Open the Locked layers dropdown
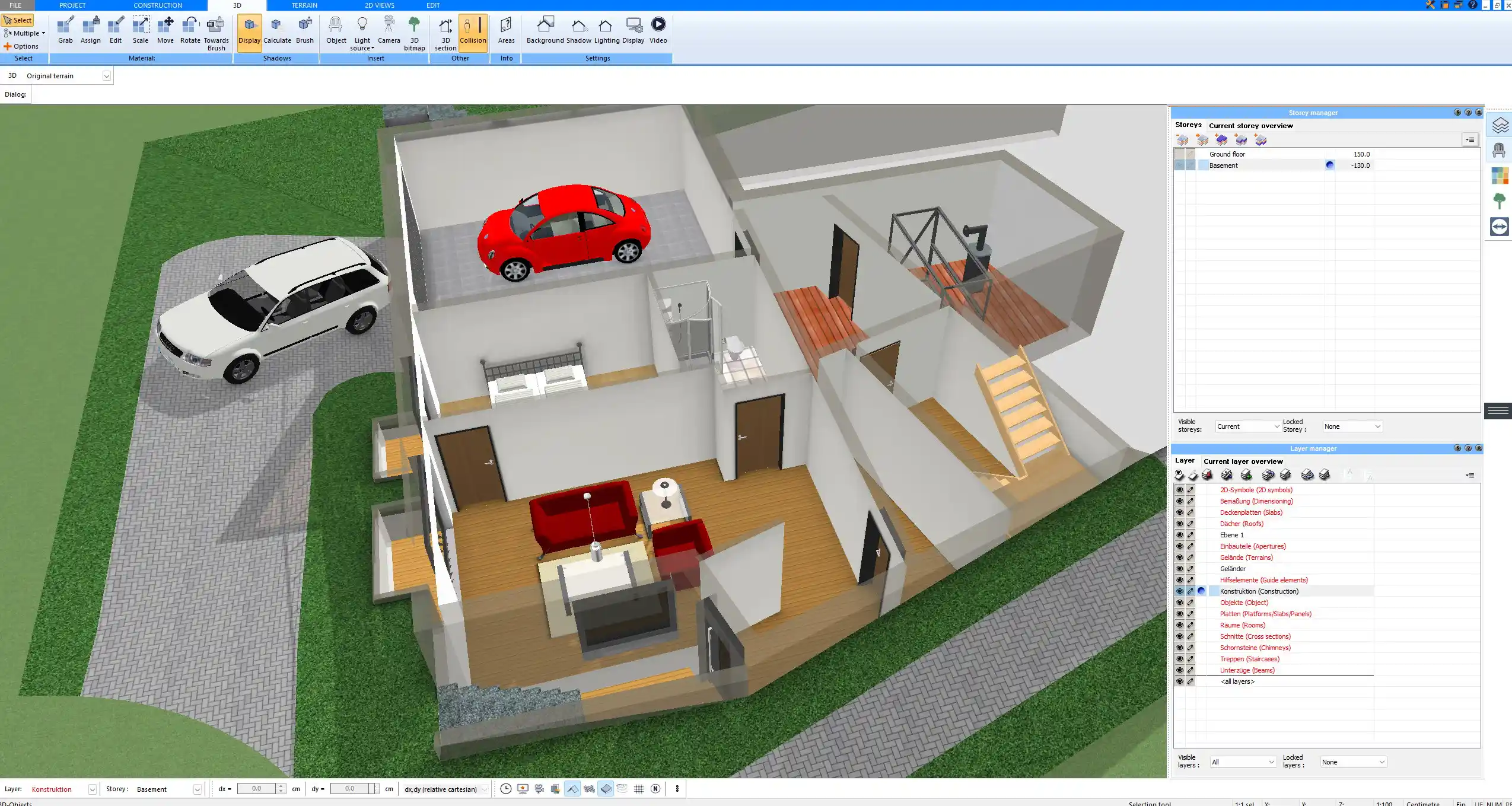 tap(1353, 762)
